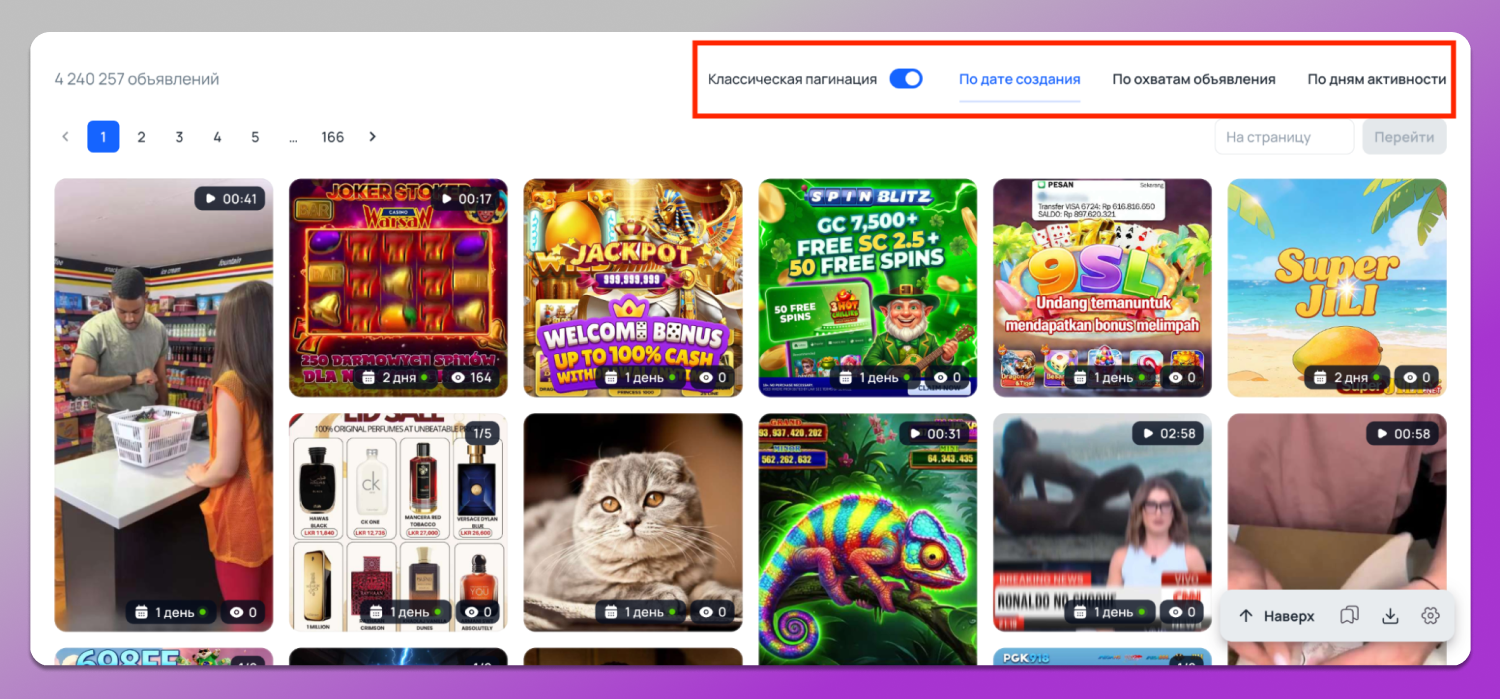Expand pagination ellipsis between 5 and 166
The width and height of the screenshot is (1500, 699).
[x=293, y=137]
